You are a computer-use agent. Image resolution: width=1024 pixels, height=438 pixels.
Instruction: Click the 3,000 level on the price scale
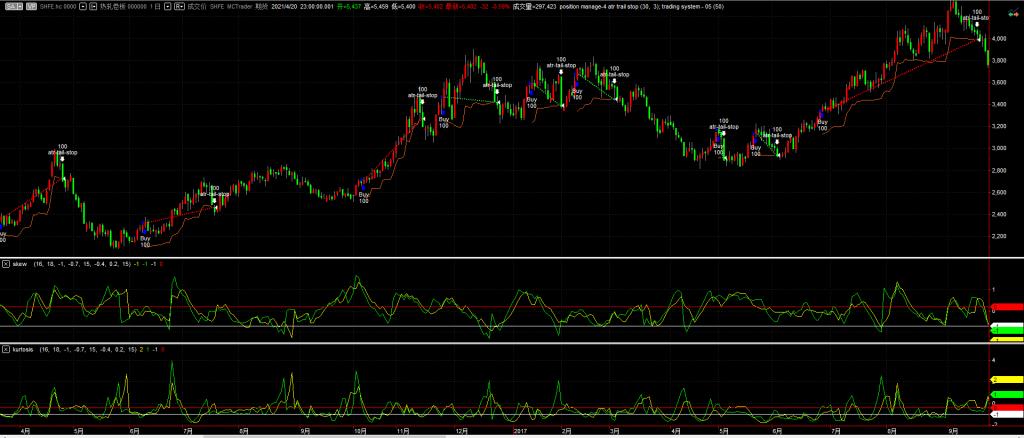click(1000, 148)
